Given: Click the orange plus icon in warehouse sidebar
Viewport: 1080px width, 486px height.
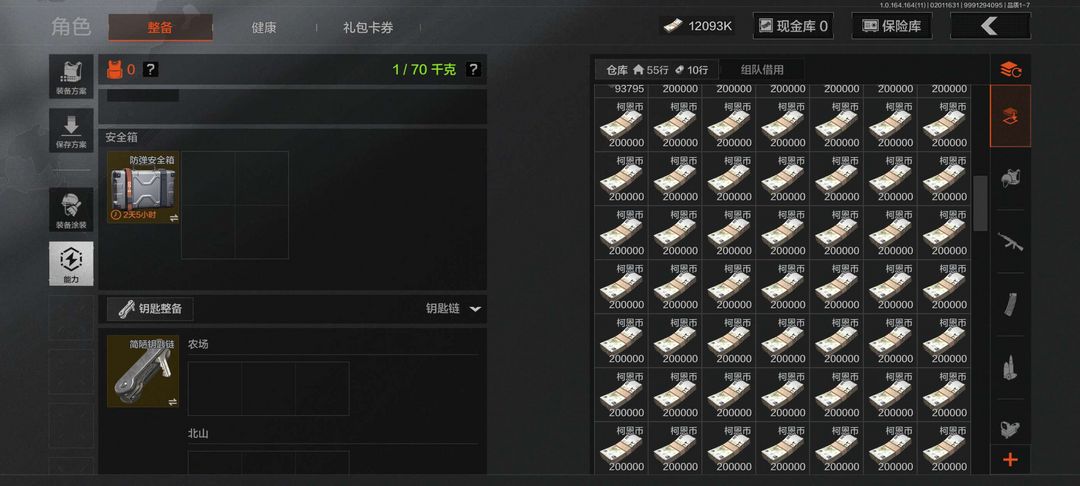Looking at the screenshot, I should tap(1010, 460).
